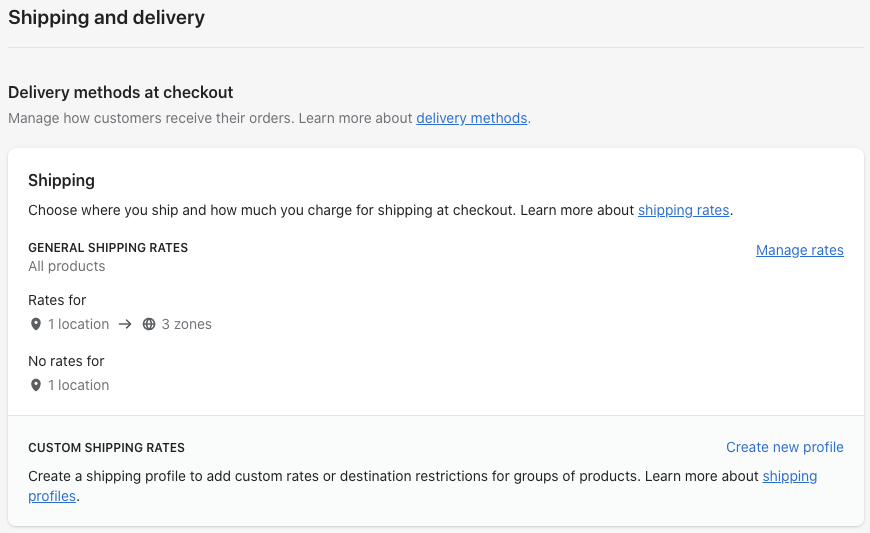Open the delivery methods help link

(x=471, y=118)
